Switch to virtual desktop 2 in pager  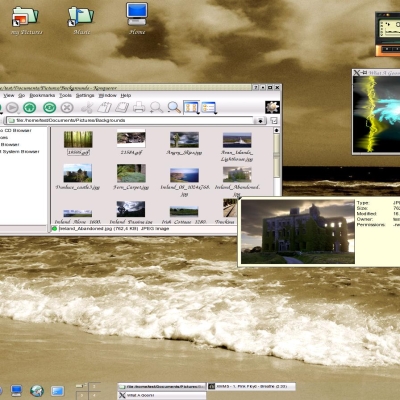click(x=94, y=387)
